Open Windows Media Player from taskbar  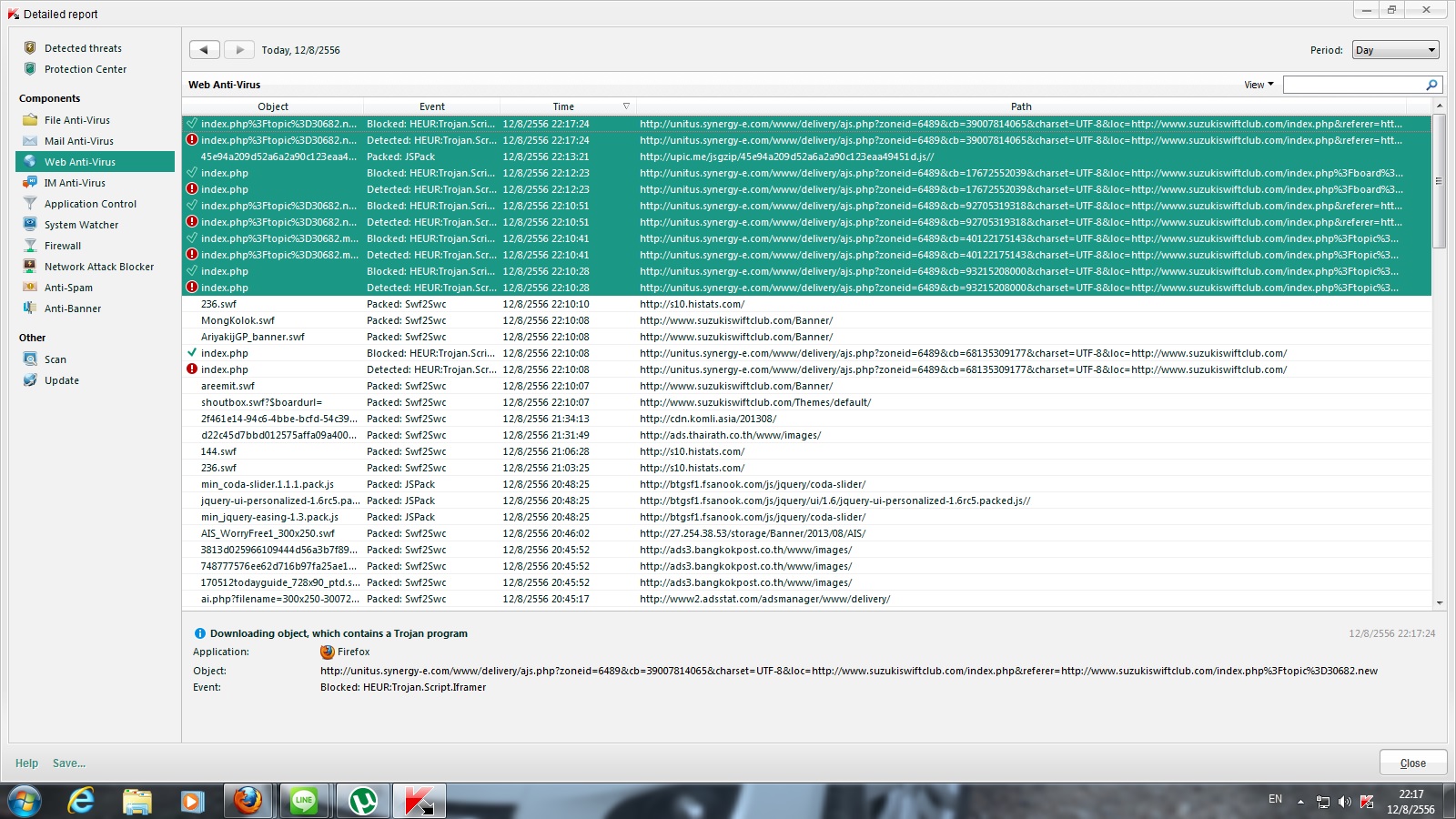pyautogui.click(x=191, y=801)
